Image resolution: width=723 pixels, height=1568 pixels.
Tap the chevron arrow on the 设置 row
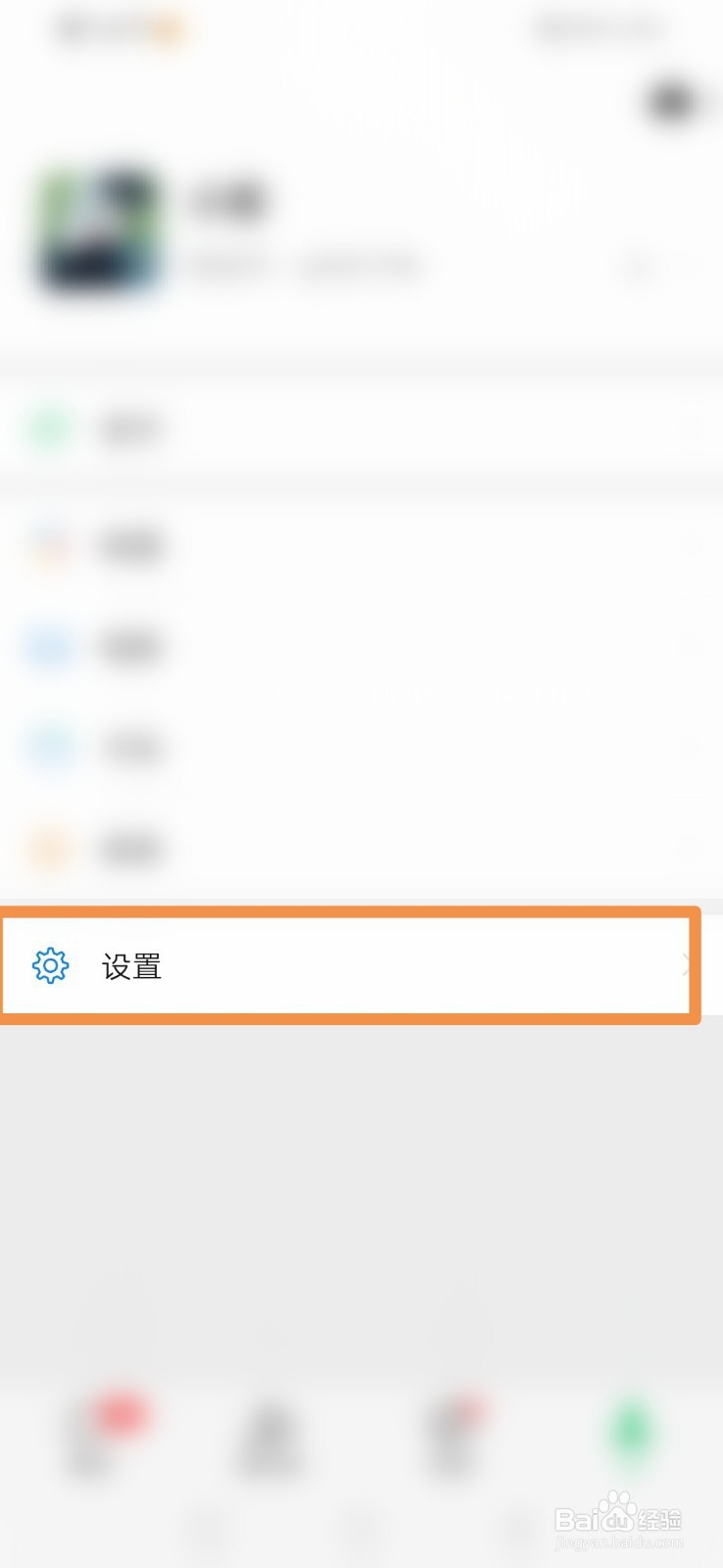(686, 966)
